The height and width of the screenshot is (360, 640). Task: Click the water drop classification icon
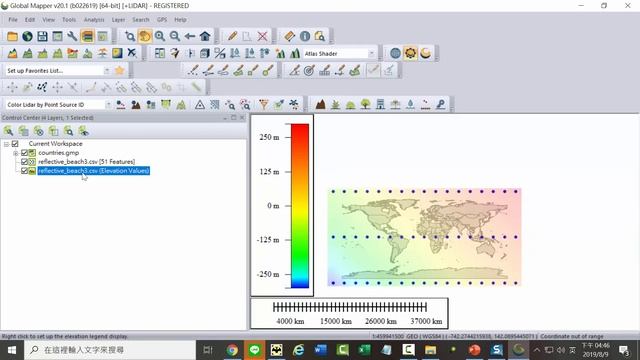click(x=410, y=105)
